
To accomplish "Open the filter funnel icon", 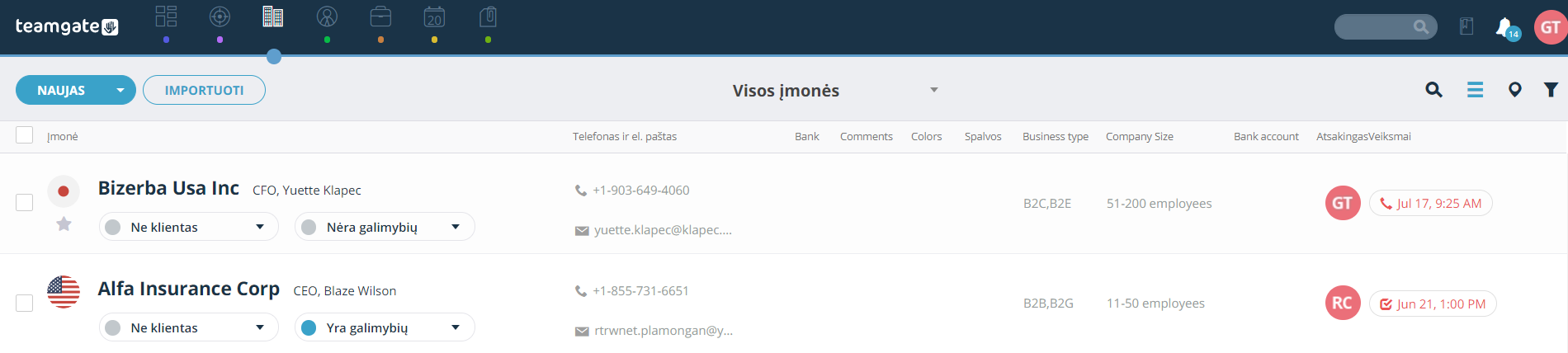I will tap(1551, 90).
